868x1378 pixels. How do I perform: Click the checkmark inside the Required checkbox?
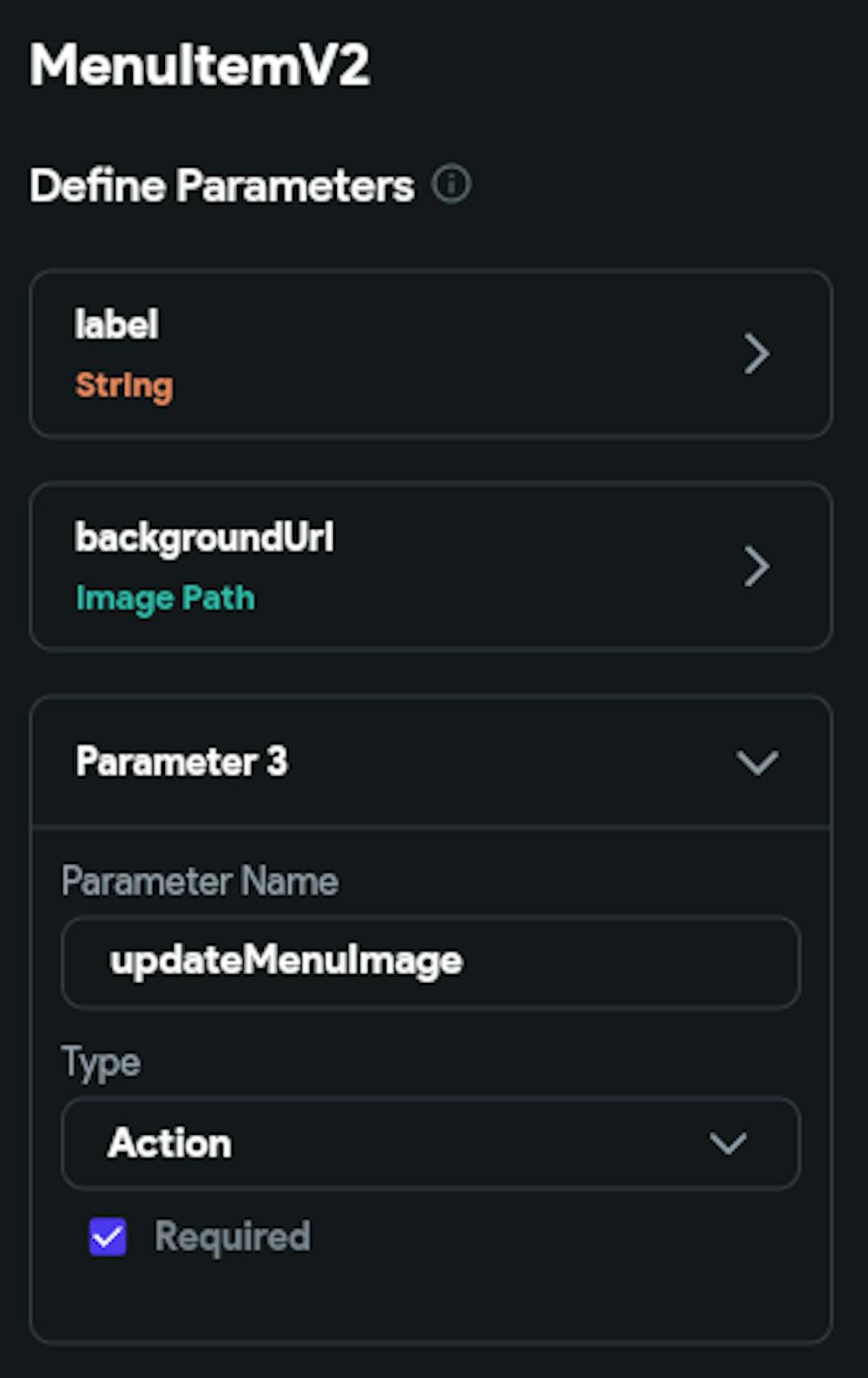pyautogui.click(x=106, y=1236)
